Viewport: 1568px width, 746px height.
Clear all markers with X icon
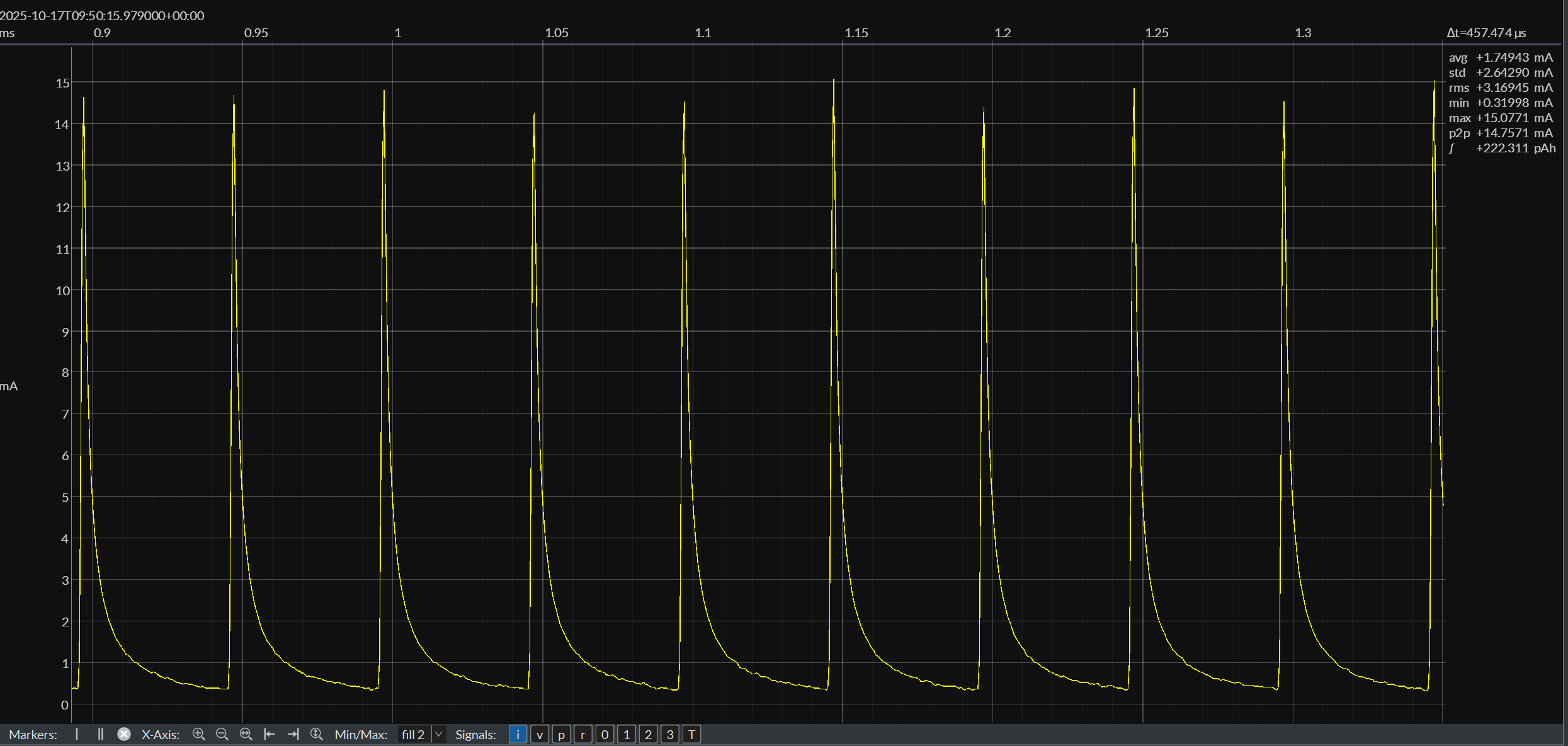point(124,734)
